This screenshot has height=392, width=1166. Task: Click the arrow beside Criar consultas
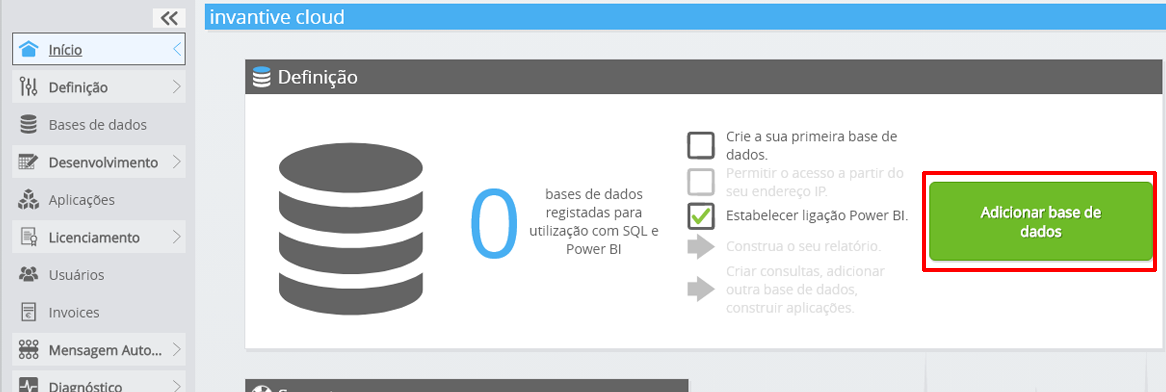(x=700, y=289)
